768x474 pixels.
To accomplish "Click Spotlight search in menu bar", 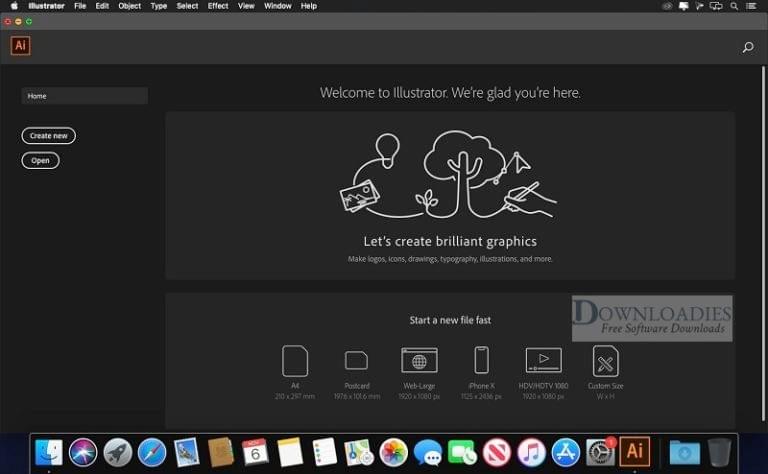I will (x=734, y=6).
